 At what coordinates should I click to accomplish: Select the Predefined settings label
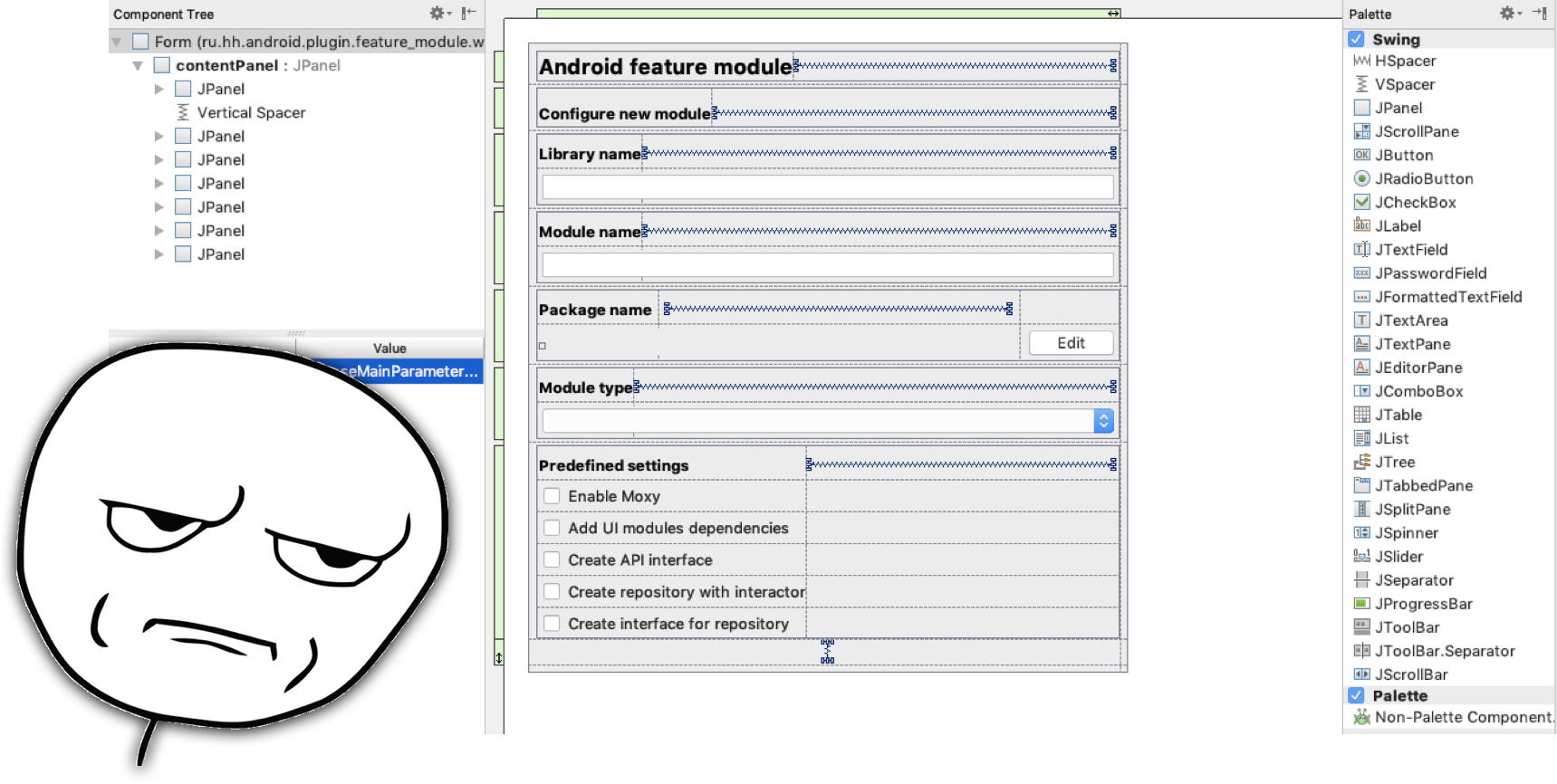(614, 465)
